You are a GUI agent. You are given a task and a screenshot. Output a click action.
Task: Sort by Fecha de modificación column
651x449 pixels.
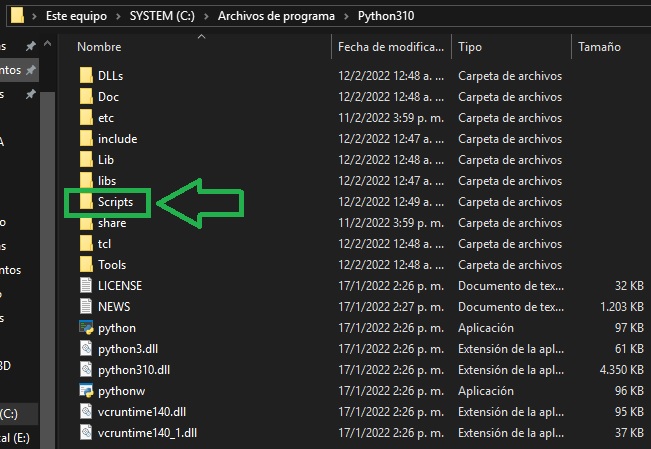pyautogui.click(x=391, y=47)
